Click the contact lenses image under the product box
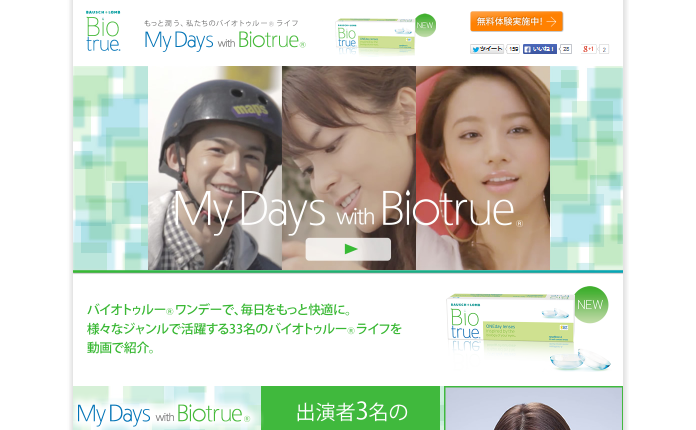 pyautogui.click(x=580, y=360)
